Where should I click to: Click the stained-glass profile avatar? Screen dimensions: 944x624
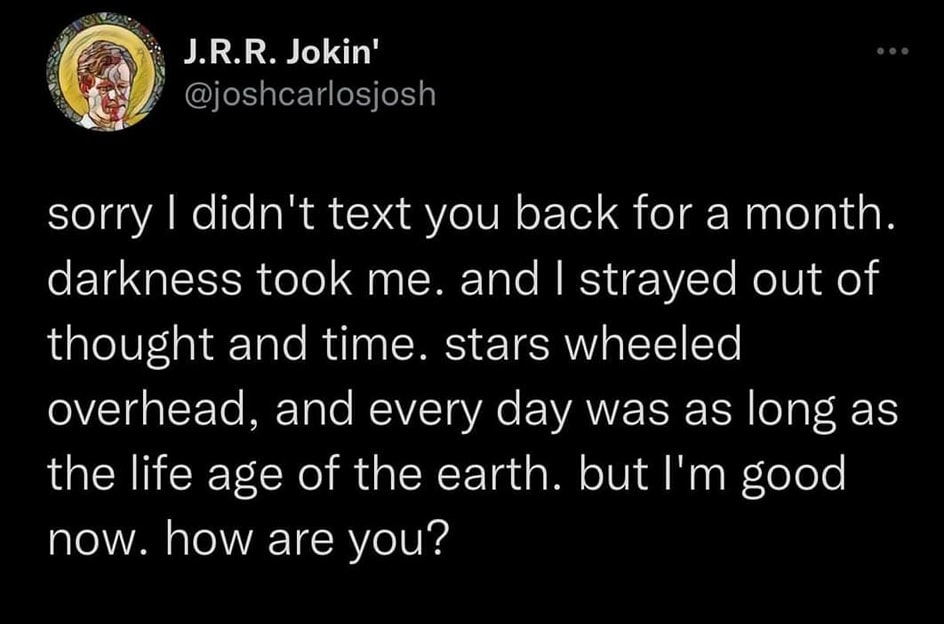click(105, 72)
